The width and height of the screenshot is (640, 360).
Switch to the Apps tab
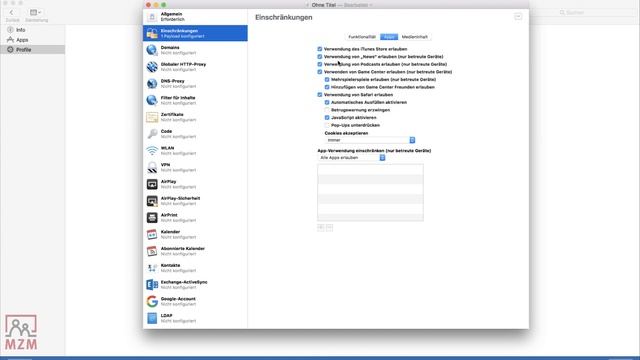[389, 37]
